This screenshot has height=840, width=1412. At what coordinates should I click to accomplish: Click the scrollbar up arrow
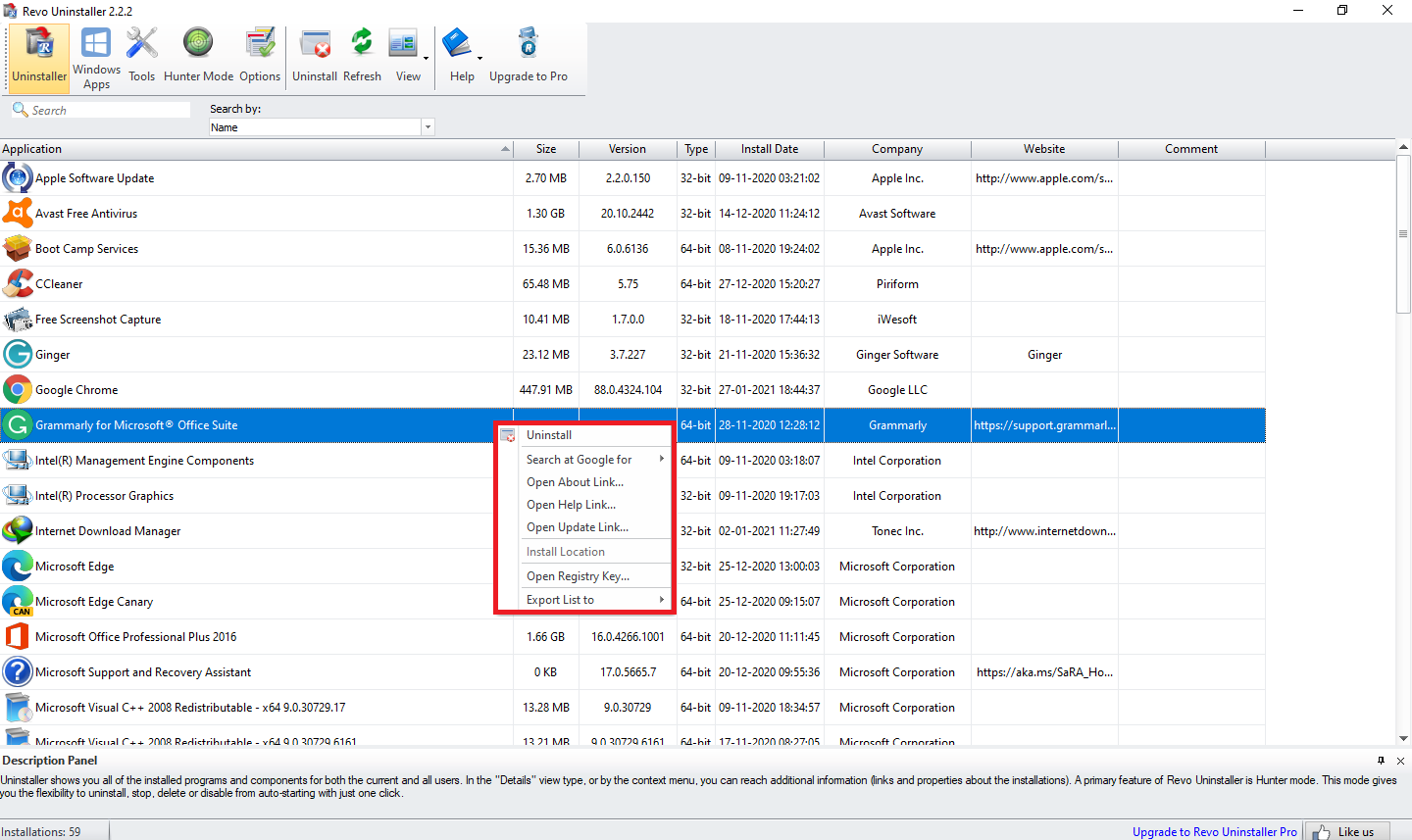(x=1403, y=148)
